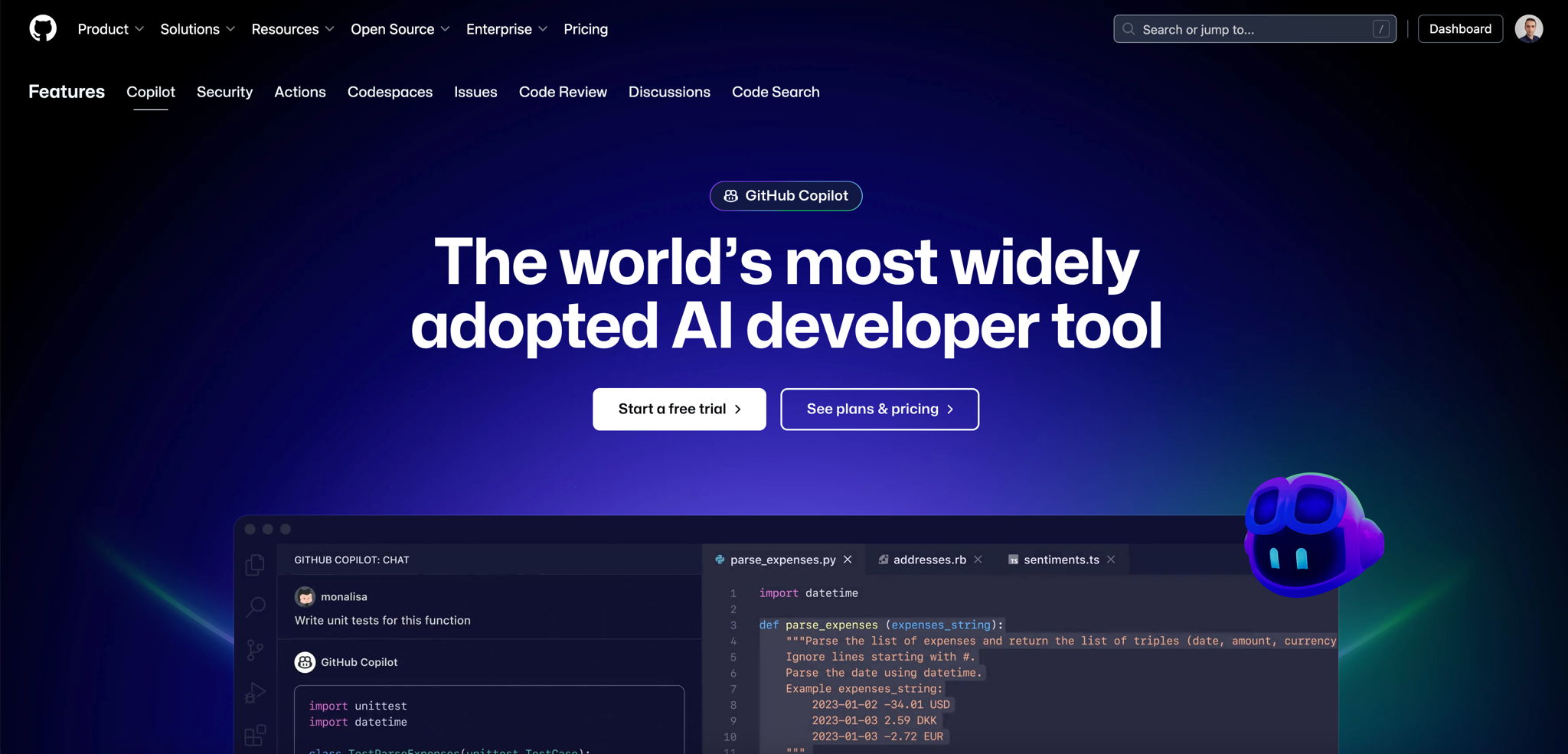The image size is (1568, 754).
Task: Open the Source Control branch icon
Action: [255, 650]
